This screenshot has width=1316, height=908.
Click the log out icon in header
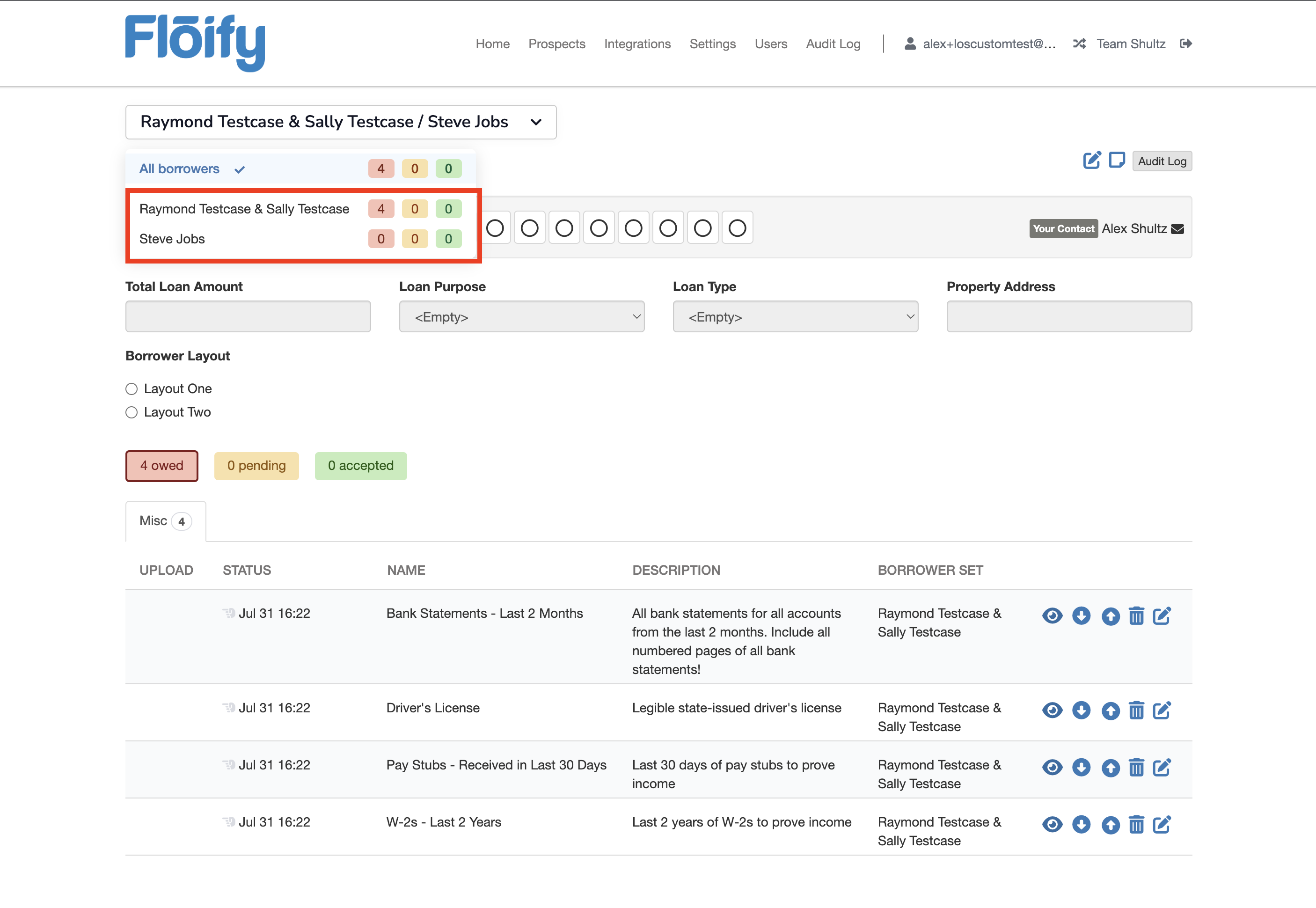(x=1186, y=44)
